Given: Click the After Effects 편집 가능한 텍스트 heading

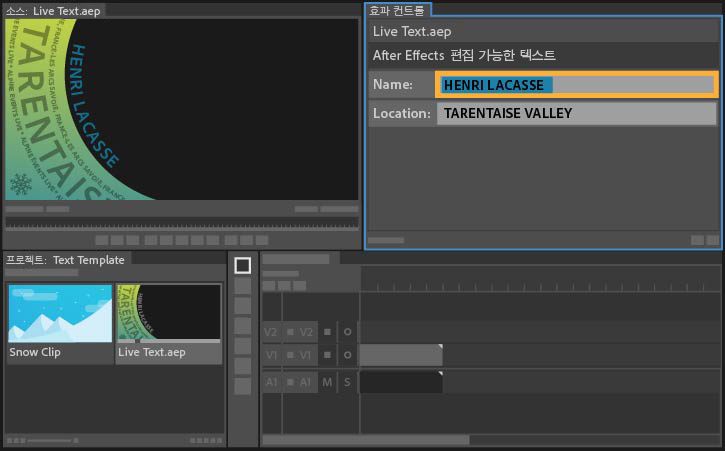Looking at the screenshot, I should coord(464,56).
